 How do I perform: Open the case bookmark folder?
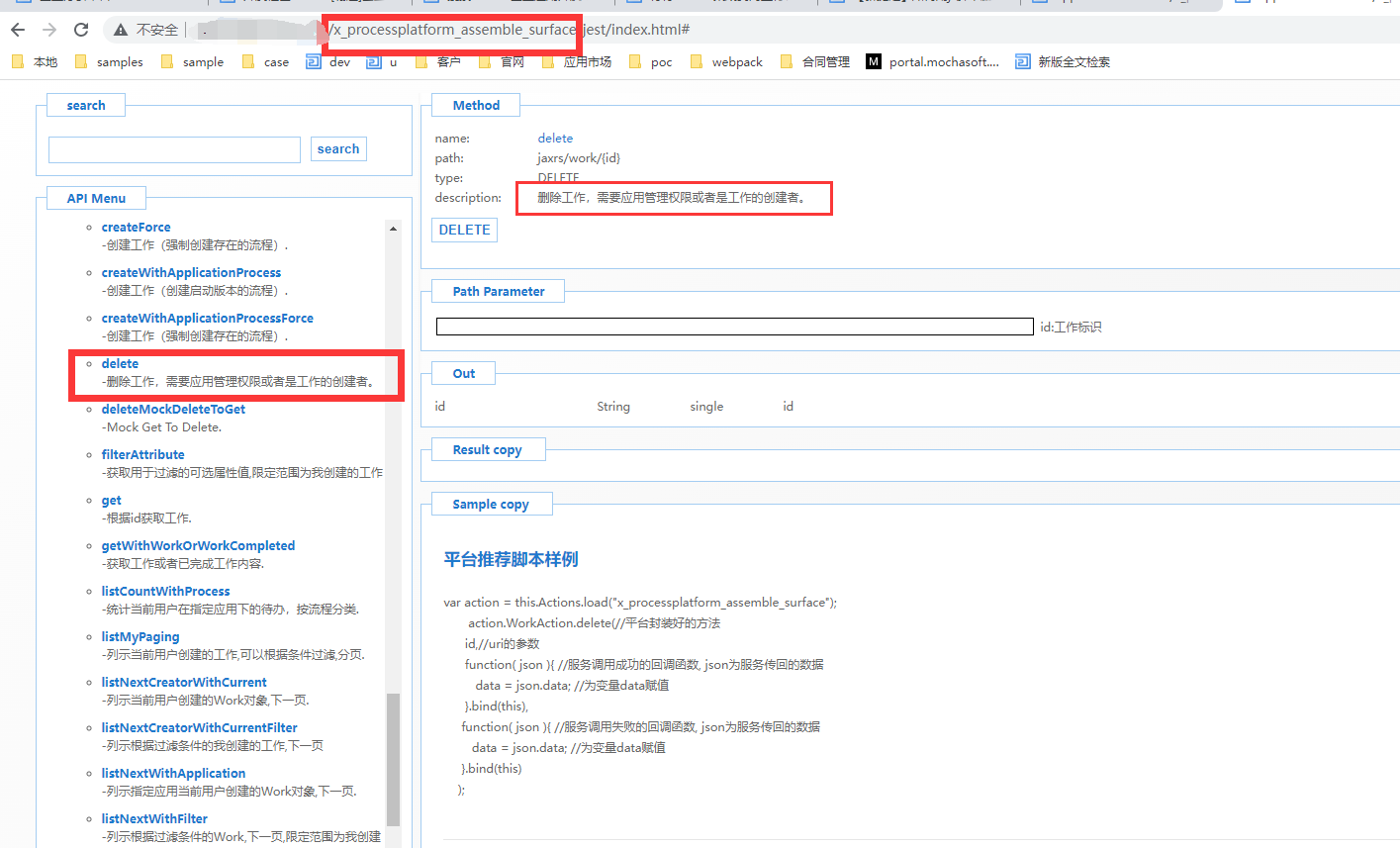[265, 61]
